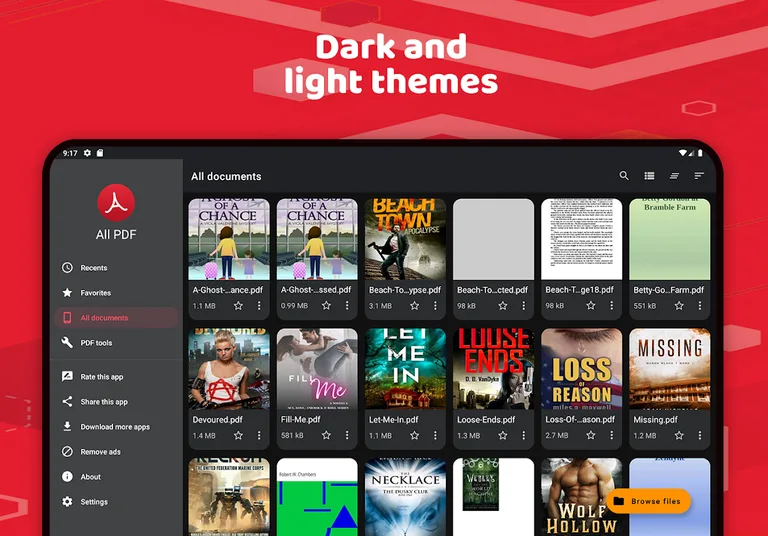This screenshot has width=768, height=536.
Task: Open the Let Me In cover thumbnail
Action: coord(405,368)
